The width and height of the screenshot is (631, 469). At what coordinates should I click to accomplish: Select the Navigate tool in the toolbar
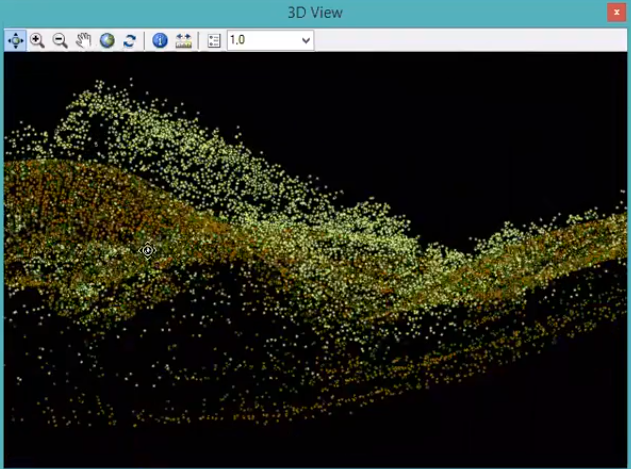pyautogui.click(x=15, y=41)
